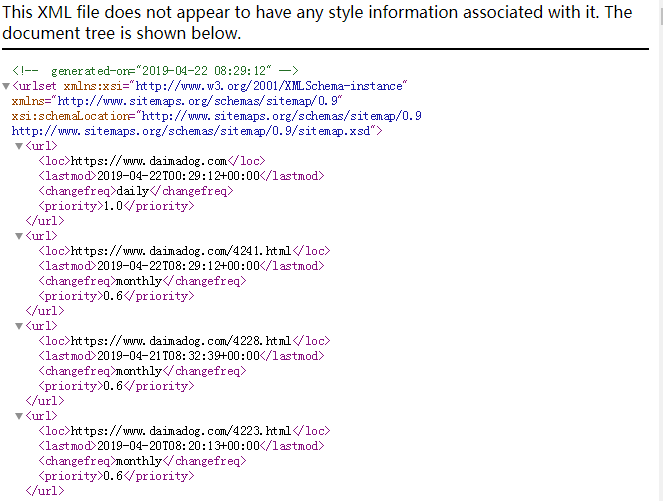Image resolution: width=663 pixels, height=501 pixels.
Task: Click the loc text https://www.daimadog.com
Action: pos(149,161)
